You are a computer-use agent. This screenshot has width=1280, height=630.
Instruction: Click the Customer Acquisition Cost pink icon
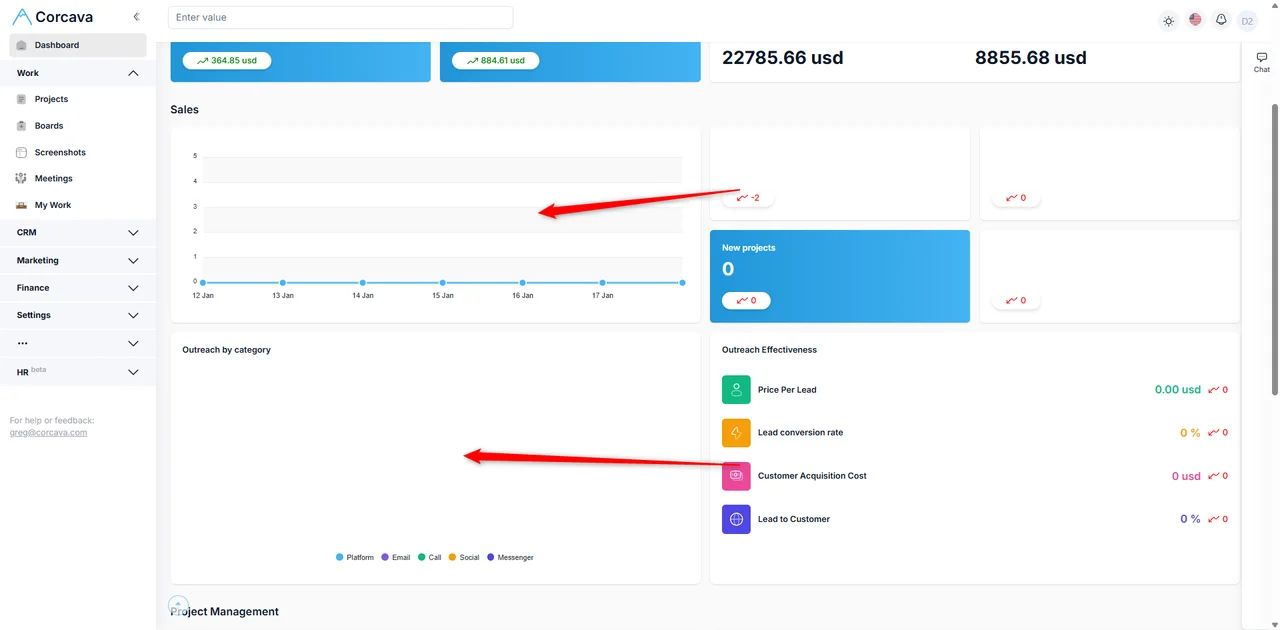point(736,476)
